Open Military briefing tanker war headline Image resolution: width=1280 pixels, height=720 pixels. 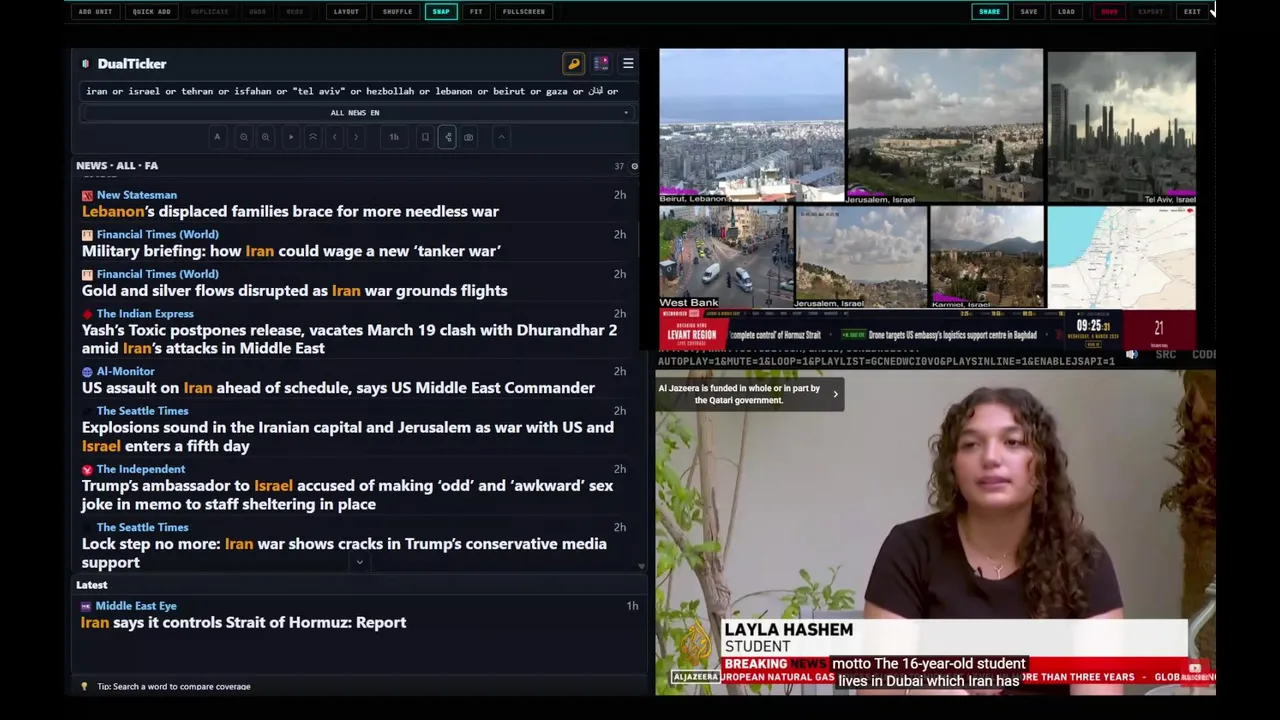pos(291,251)
